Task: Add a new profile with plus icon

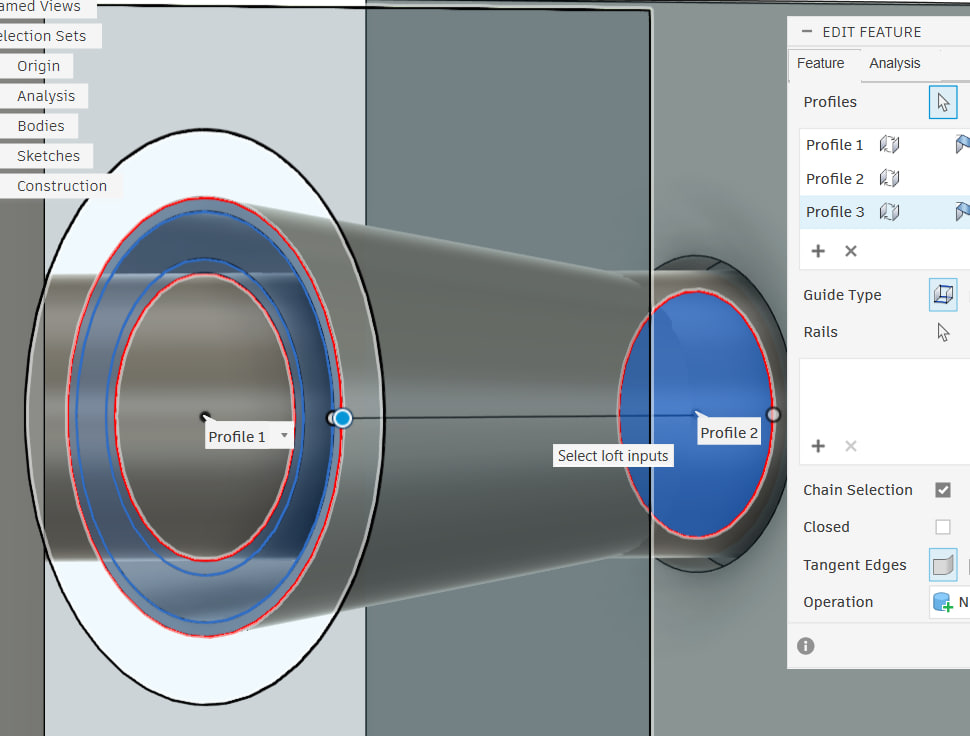Action: (x=818, y=250)
